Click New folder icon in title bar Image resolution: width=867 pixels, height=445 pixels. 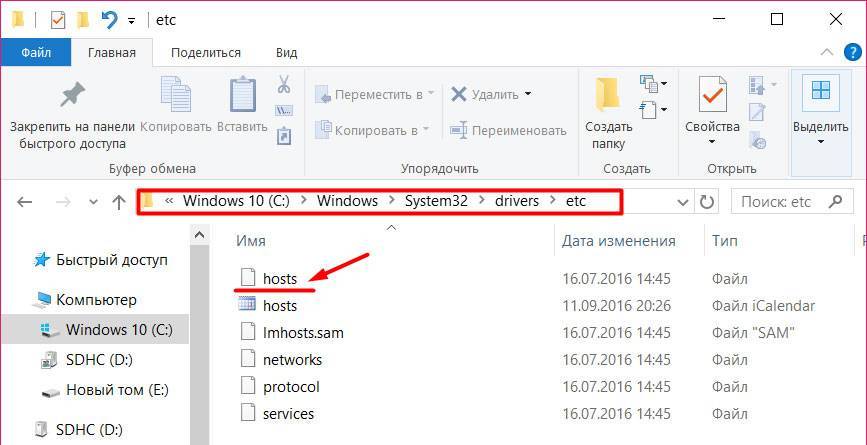coord(83,20)
